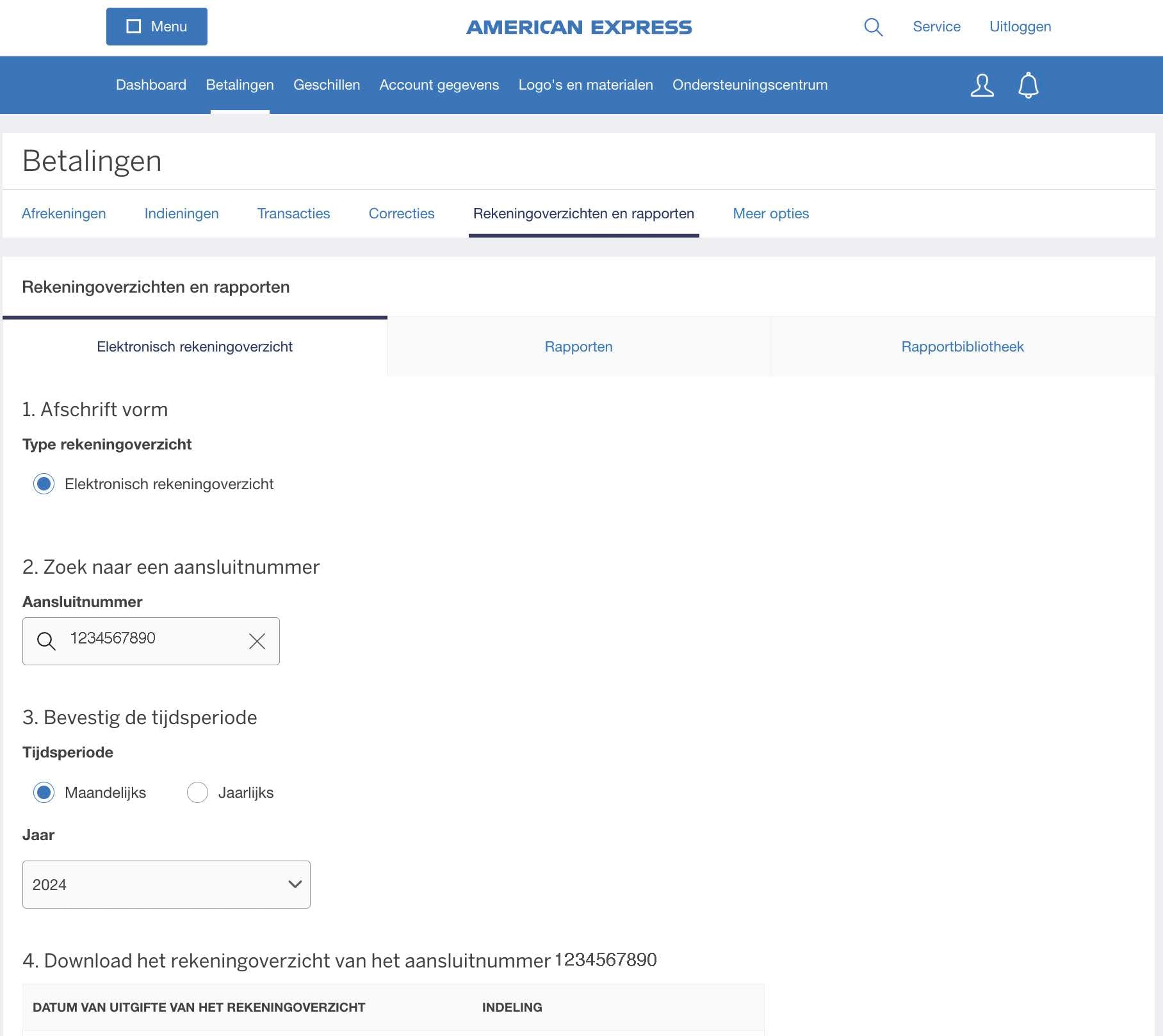
Task: Switch to the Rapporten tab
Action: point(578,346)
